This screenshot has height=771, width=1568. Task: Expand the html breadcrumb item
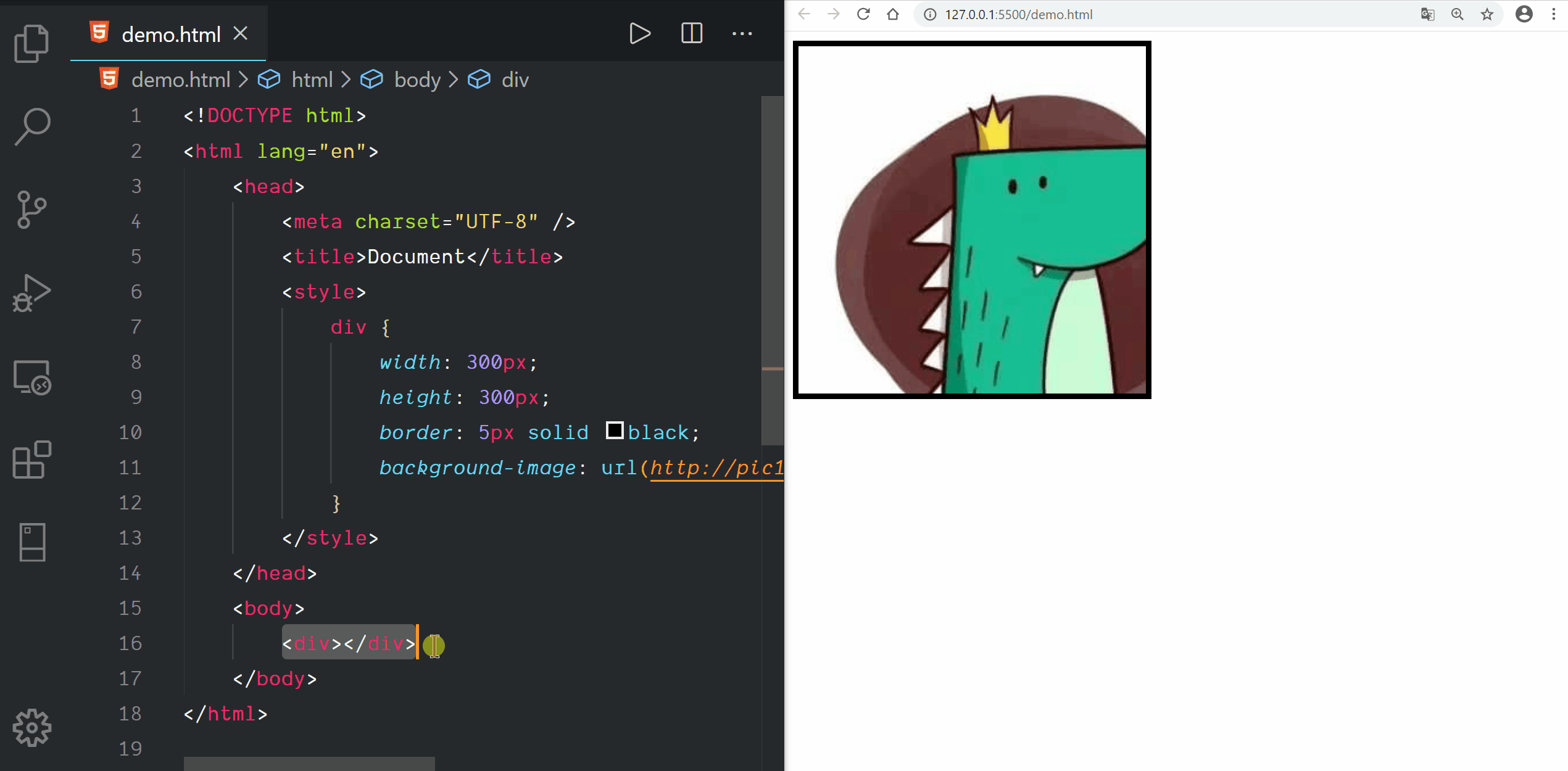pyautogui.click(x=312, y=80)
